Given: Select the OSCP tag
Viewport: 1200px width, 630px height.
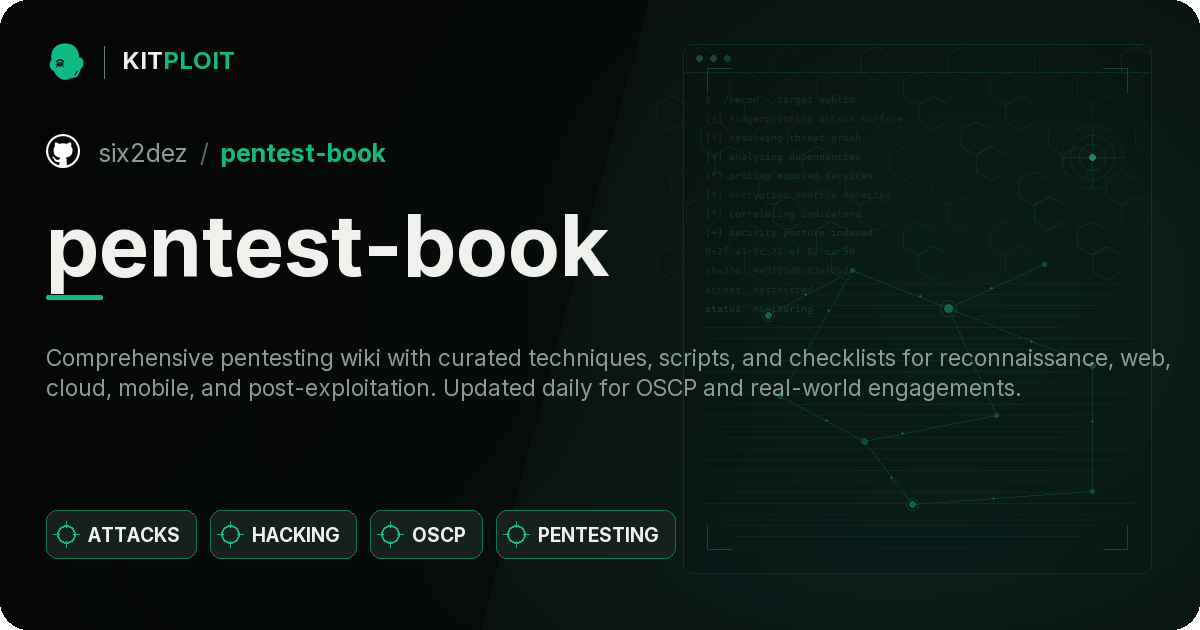Looking at the screenshot, I should (426, 534).
